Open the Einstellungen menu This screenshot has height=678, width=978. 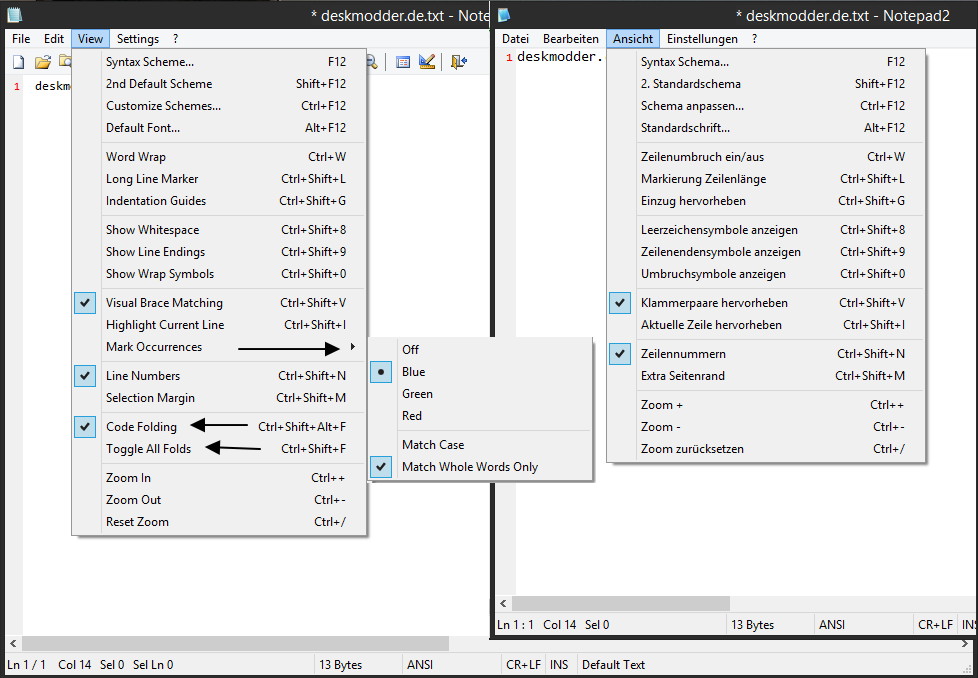click(x=702, y=39)
